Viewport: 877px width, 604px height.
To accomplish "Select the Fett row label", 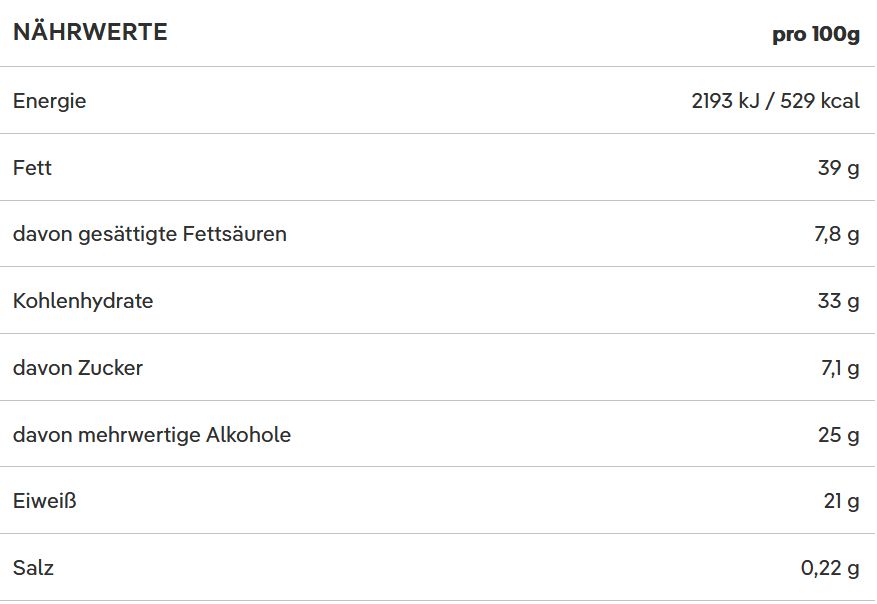I will point(32,168).
